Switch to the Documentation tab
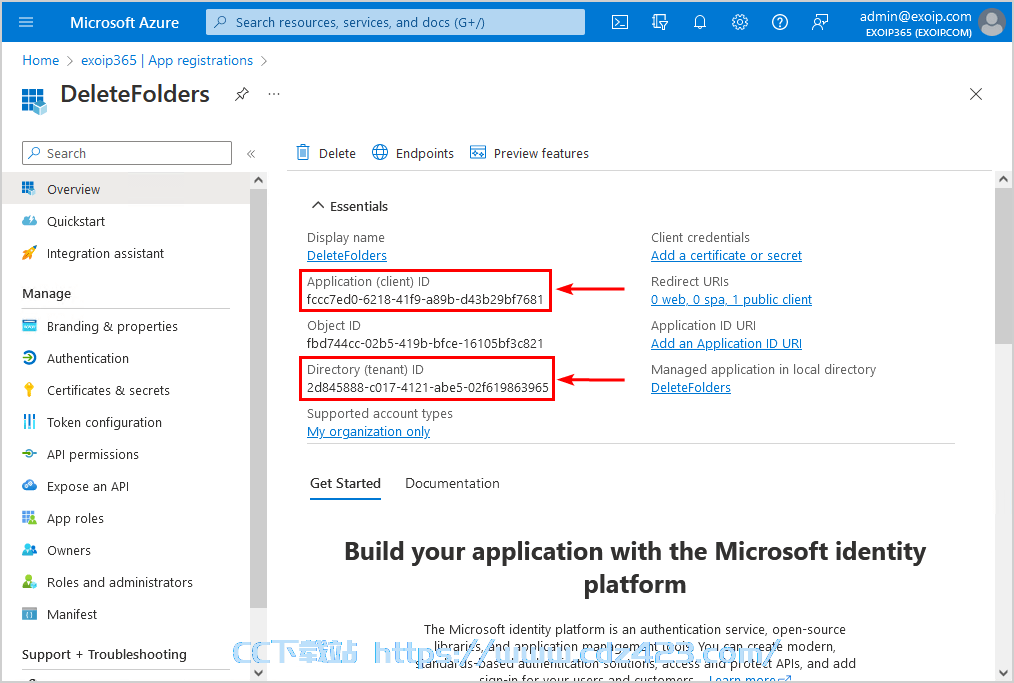This screenshot has height=683, width=1014. pos(452,484)
